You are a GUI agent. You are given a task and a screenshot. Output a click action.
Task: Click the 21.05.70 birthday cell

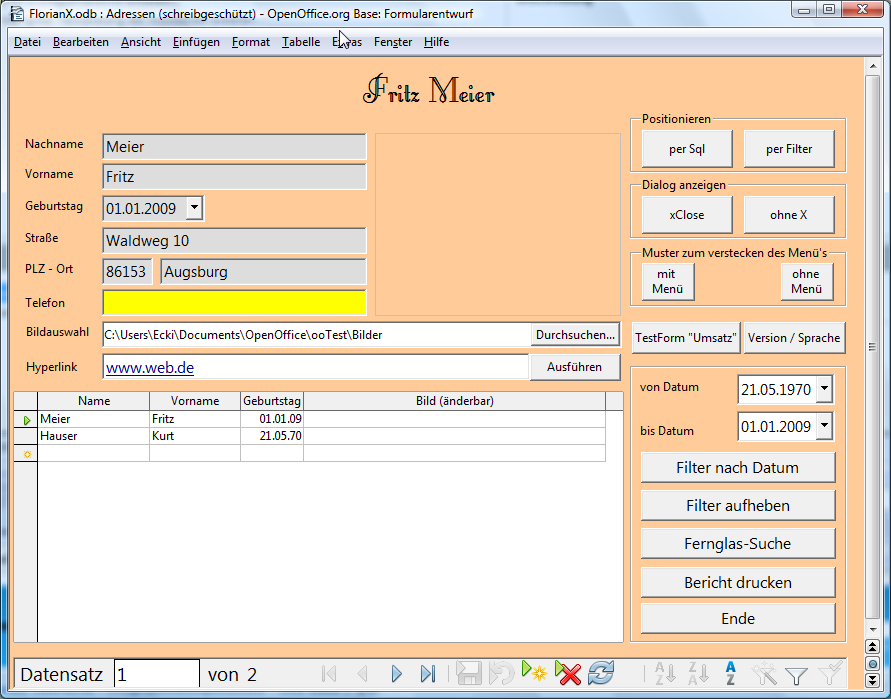tap(272, 436)
